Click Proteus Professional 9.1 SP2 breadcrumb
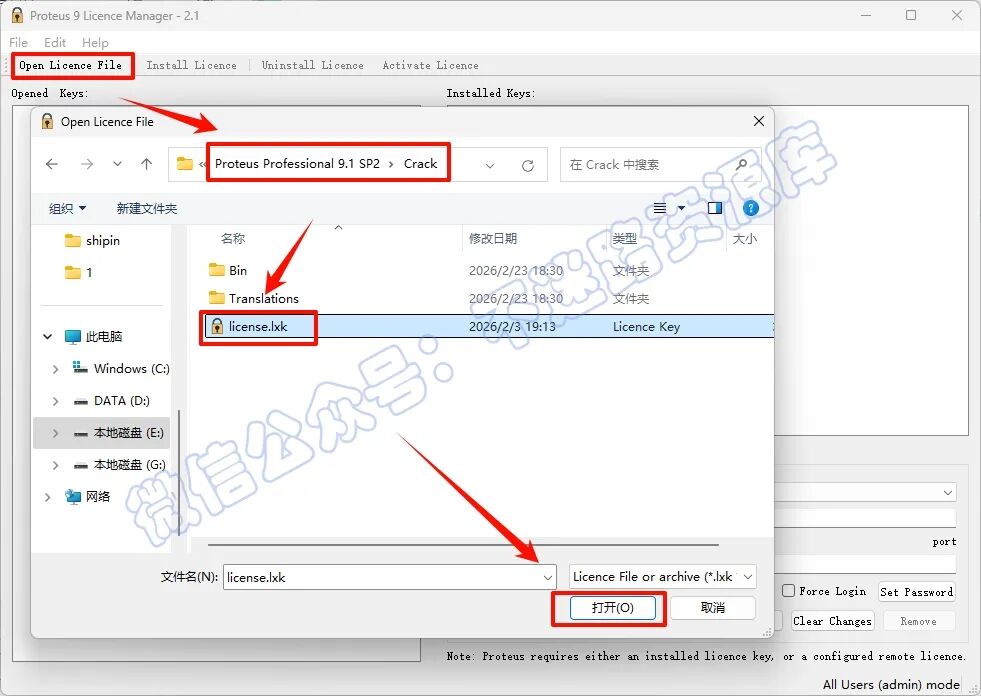 tap(297, 164)
